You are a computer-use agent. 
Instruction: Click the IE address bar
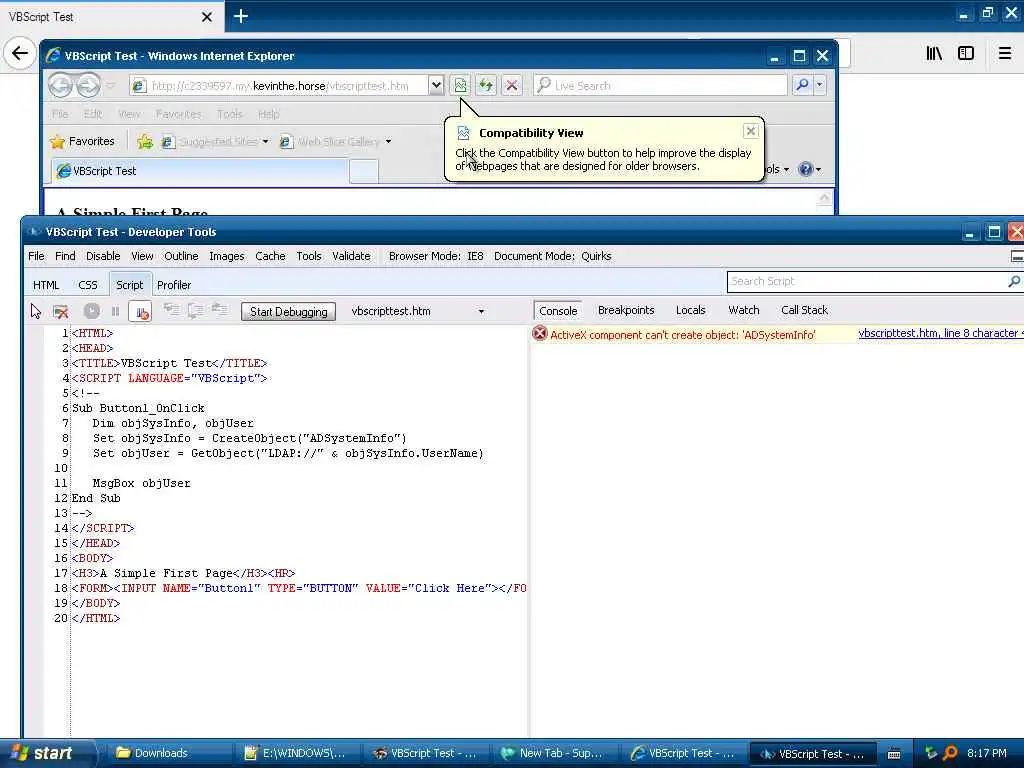[280, 86]
